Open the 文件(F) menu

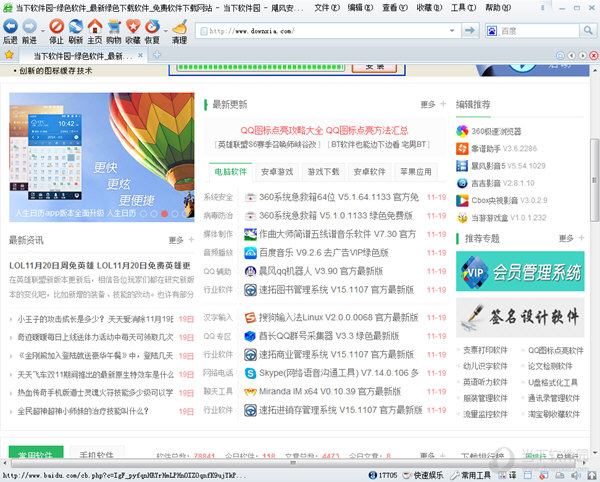pyautogui.click(x=326, y=7)
